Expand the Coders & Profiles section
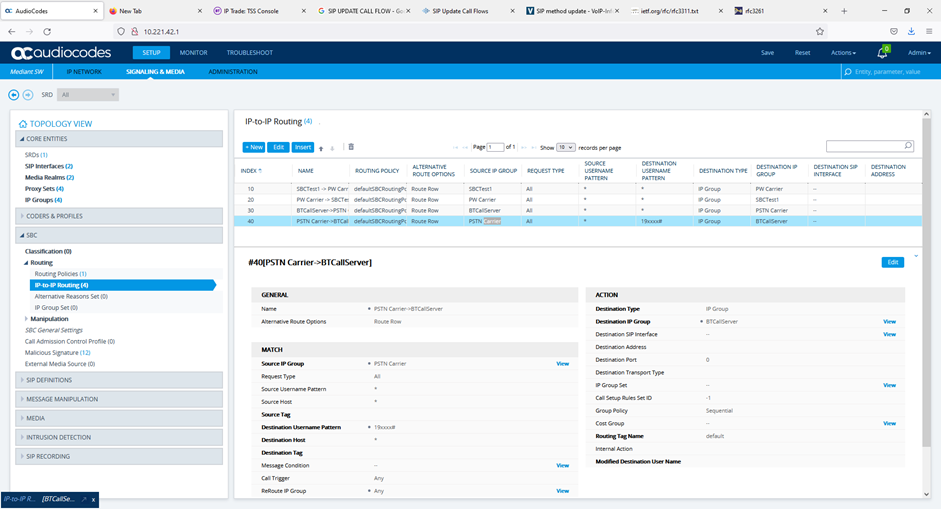 pyautogui.click(x=119, y=216)
